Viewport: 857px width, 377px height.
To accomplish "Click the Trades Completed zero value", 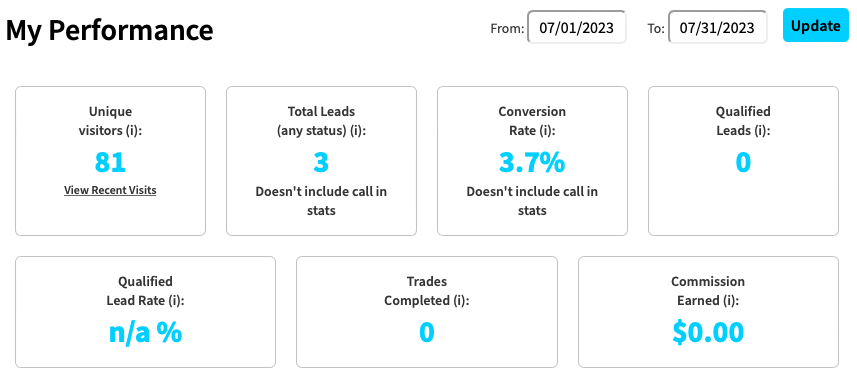I will click(x=427, y=332).
